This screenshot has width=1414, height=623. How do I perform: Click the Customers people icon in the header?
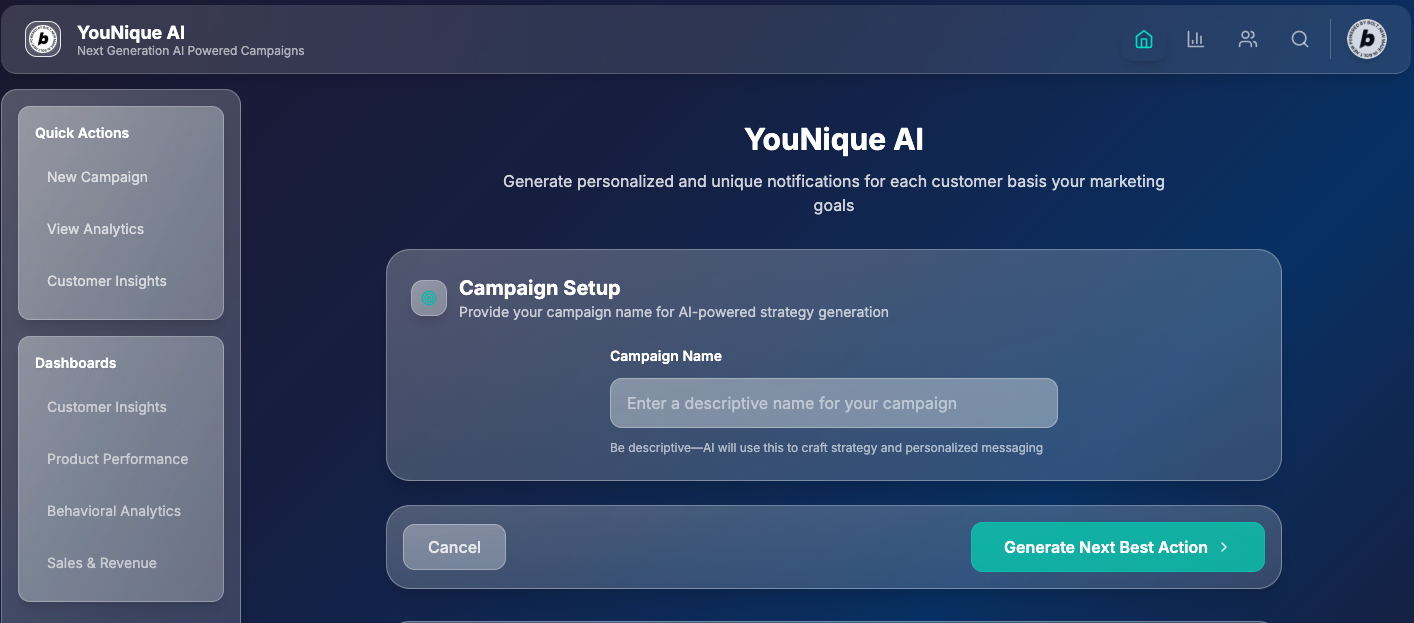coord(1248,39)
